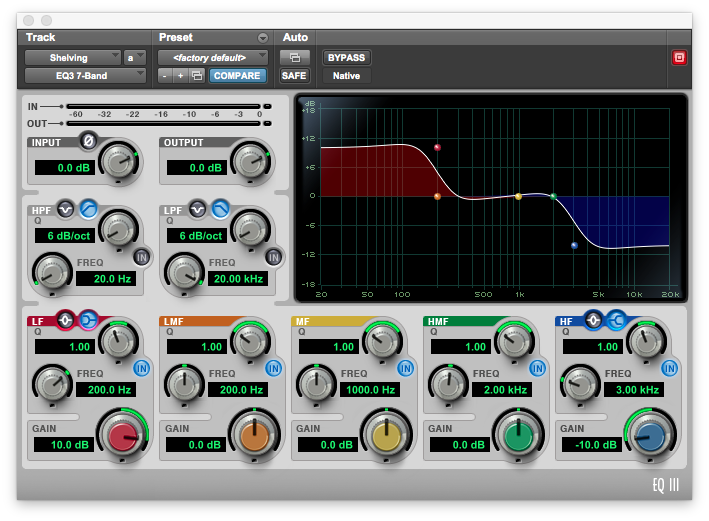Click the input phase invert icon

click(x=88, y=141)
